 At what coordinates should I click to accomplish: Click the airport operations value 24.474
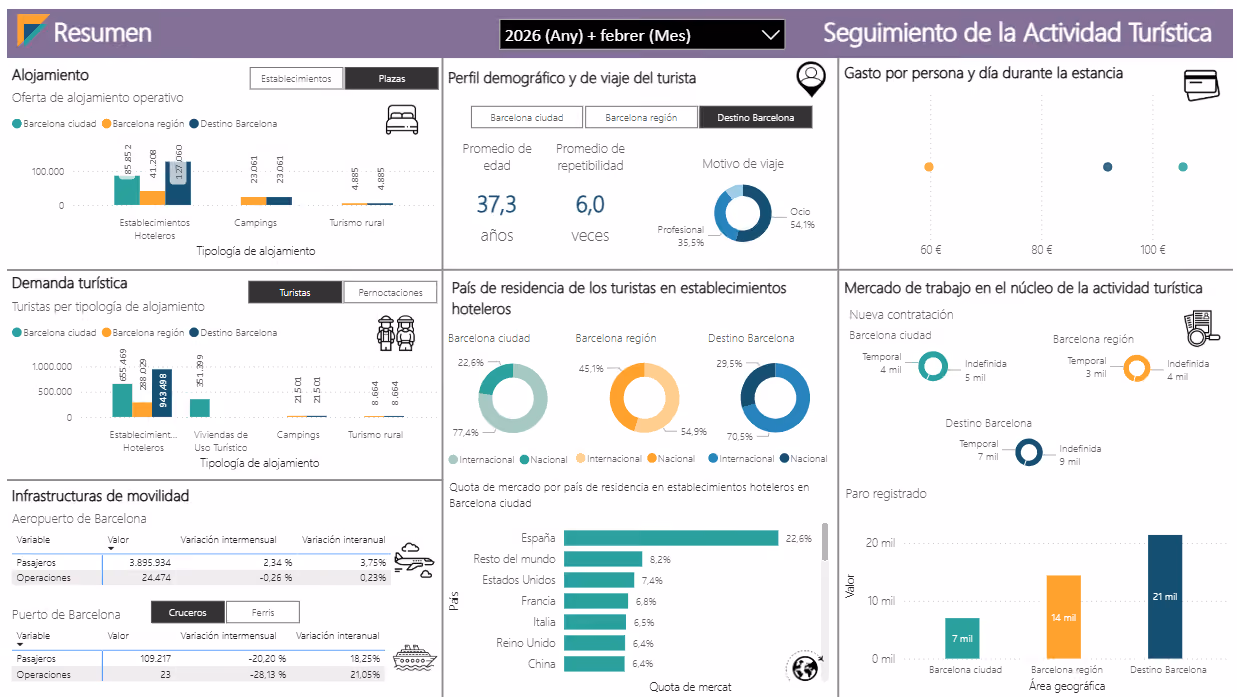click(156, 578)
